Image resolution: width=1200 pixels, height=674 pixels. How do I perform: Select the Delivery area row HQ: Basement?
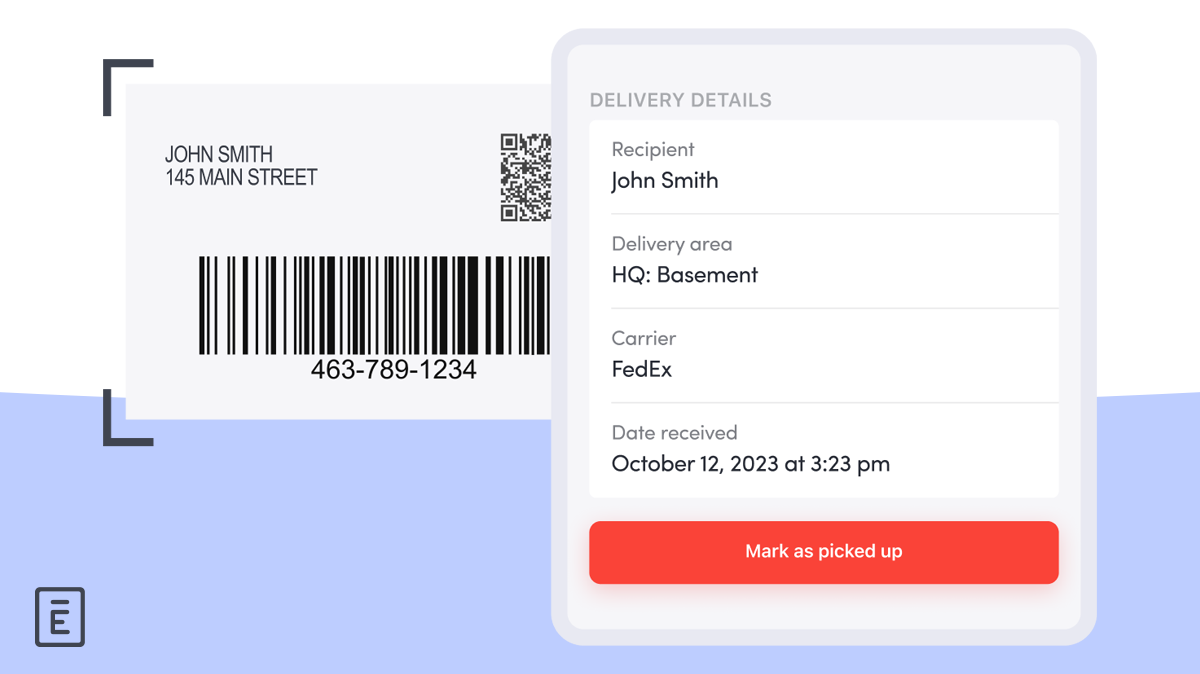point(685,275)
